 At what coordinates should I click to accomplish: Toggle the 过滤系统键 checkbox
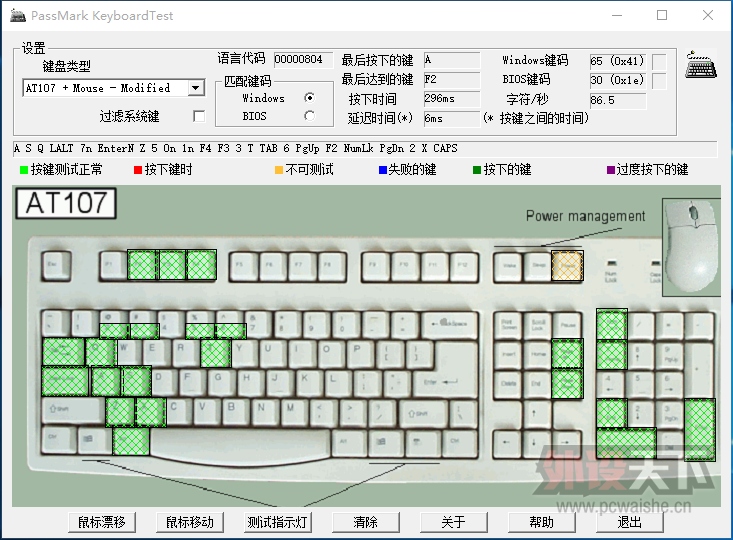click(x=199, y=116)
